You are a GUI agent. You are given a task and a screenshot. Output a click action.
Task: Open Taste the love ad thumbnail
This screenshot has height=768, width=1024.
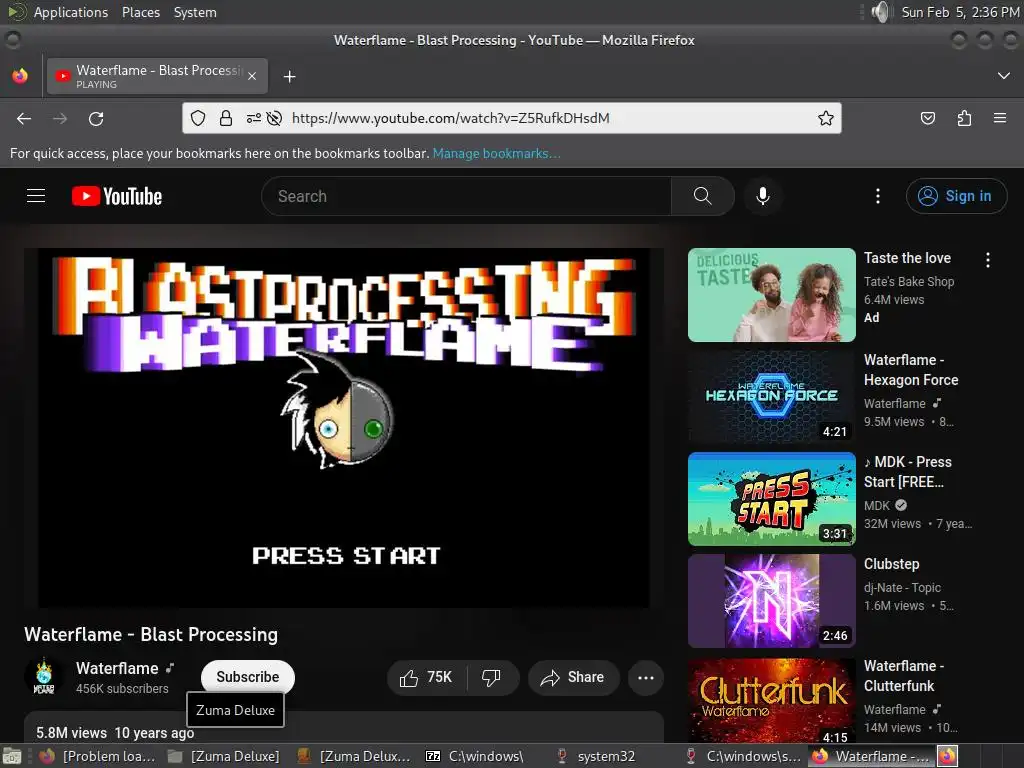click(771, 295)
